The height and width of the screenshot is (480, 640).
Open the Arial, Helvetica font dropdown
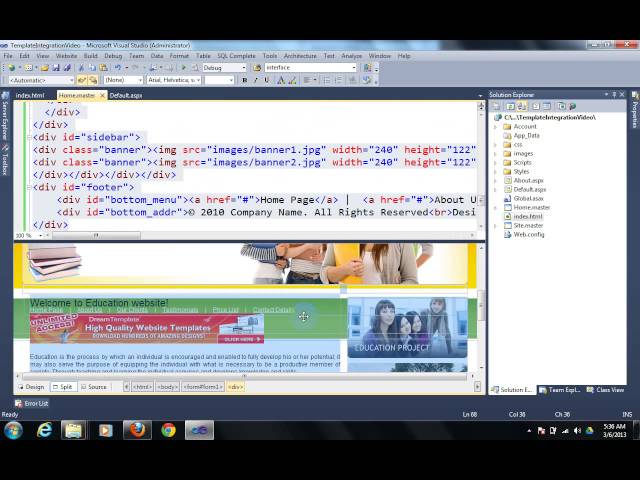coord(174,80)
